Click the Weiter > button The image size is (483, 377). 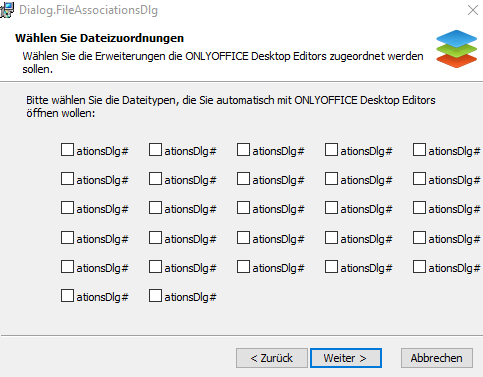[x=346, y=358]
